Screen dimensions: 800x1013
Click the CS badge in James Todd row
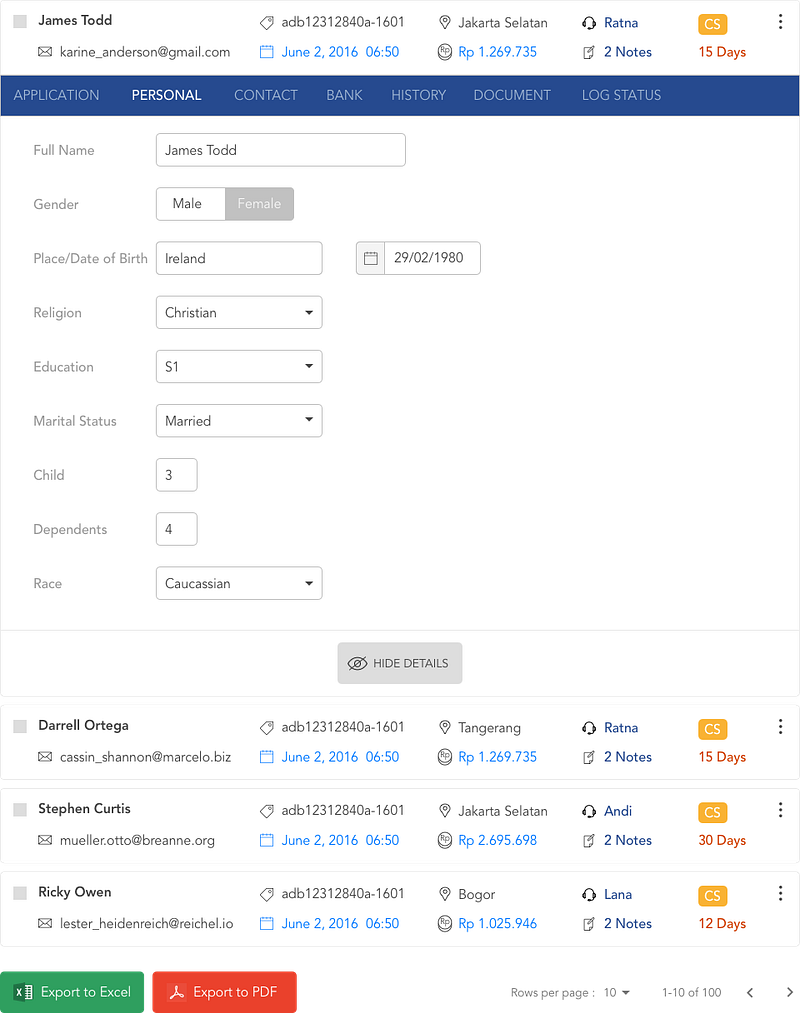pos(712,24)
